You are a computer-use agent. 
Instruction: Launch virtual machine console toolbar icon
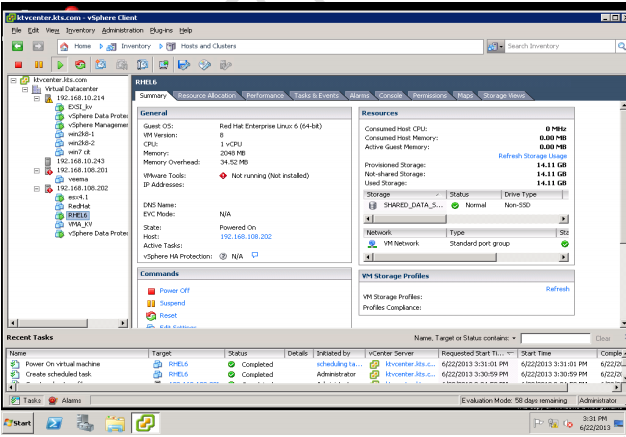pos(163,65)
